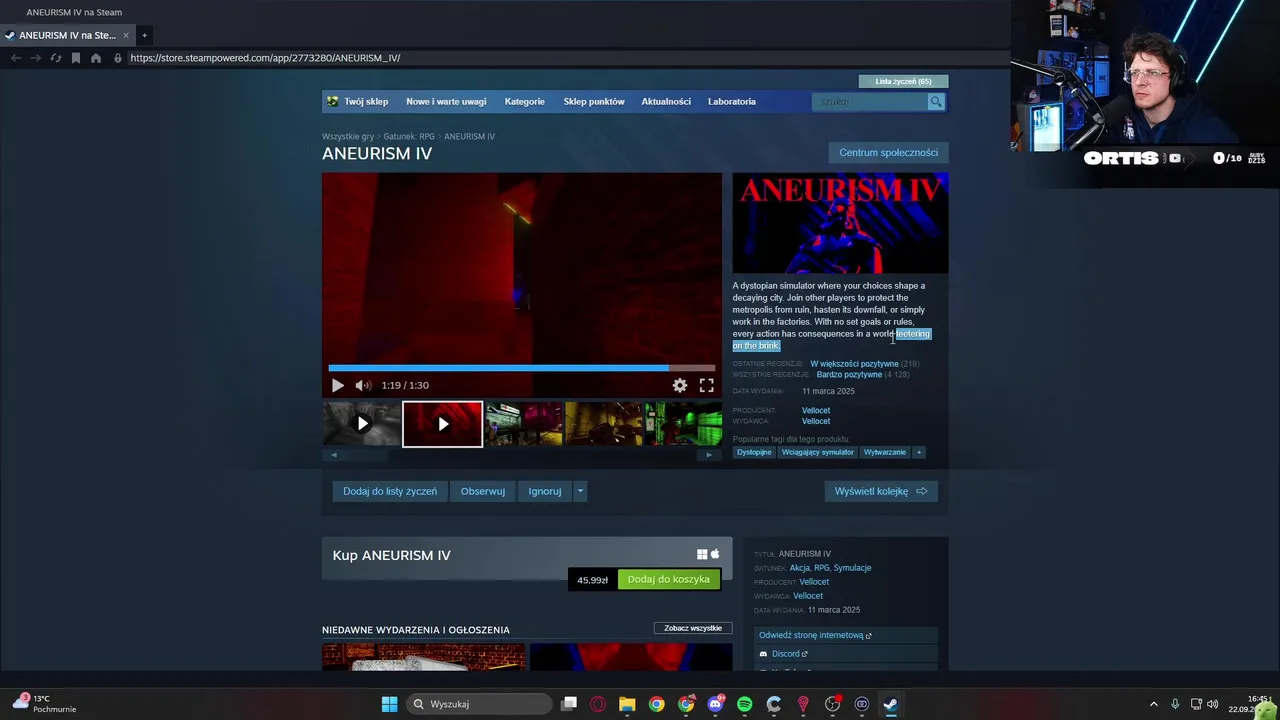Click the Wciągający symulator tag

tap(818, 452)
